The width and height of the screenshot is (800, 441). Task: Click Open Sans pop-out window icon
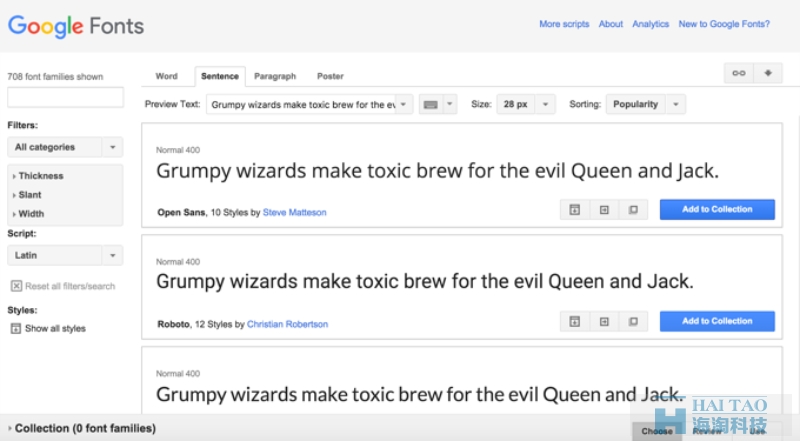tap(633, 210)
